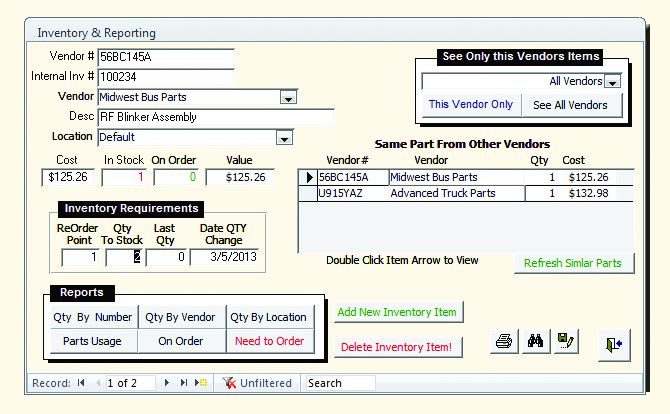Click the save record pencil icon

(566, 341)
